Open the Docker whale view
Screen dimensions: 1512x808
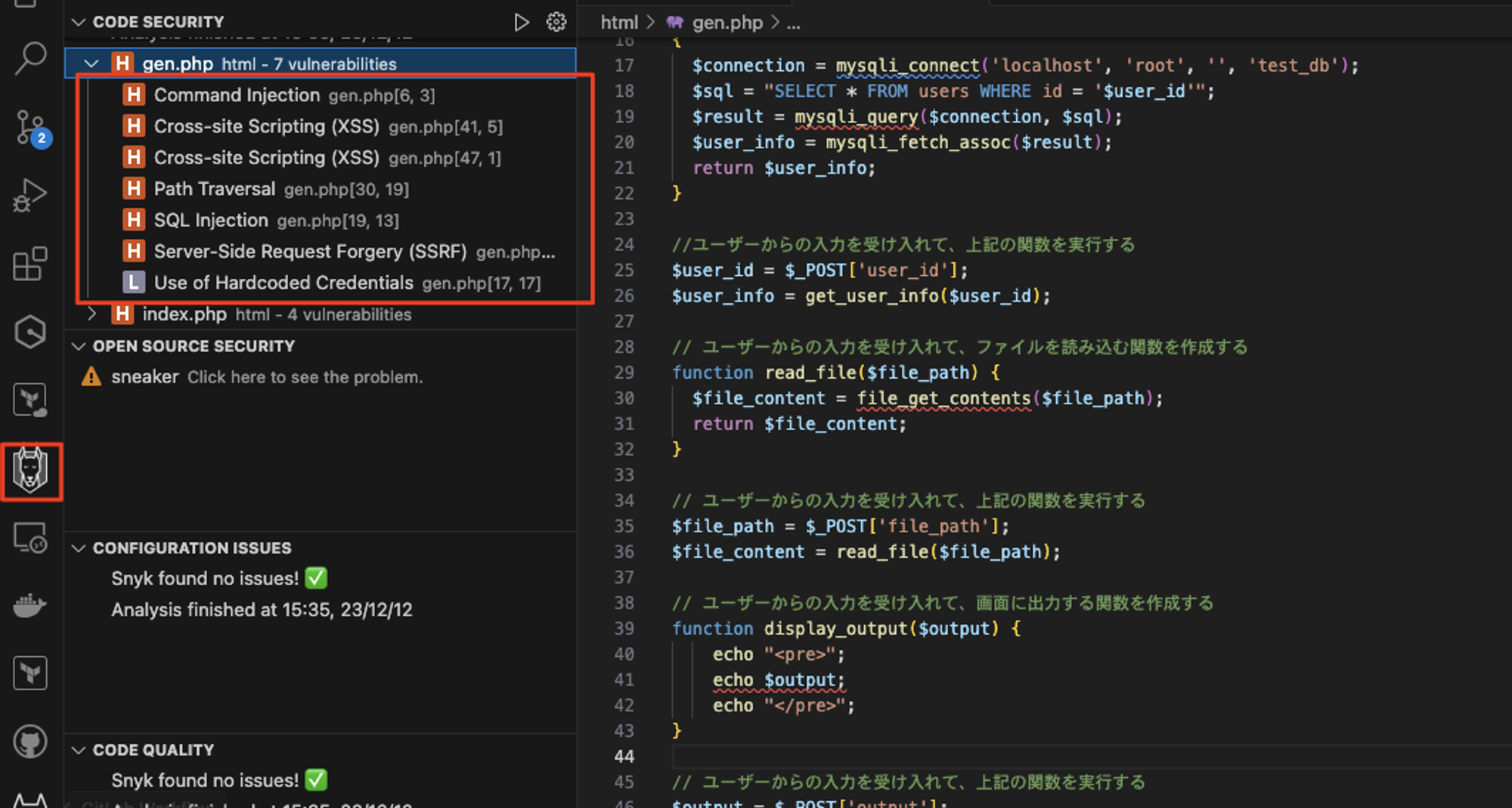[x=30, y=605]
